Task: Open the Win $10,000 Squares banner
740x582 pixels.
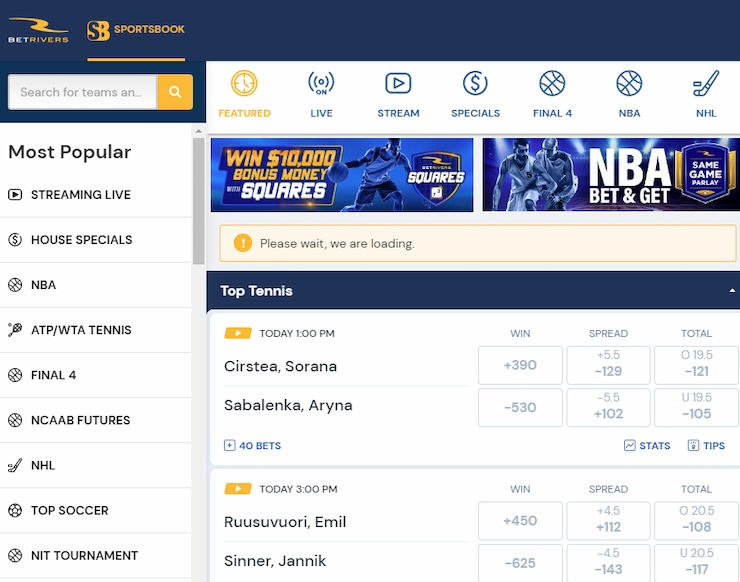Action: (x=342, y=175)
